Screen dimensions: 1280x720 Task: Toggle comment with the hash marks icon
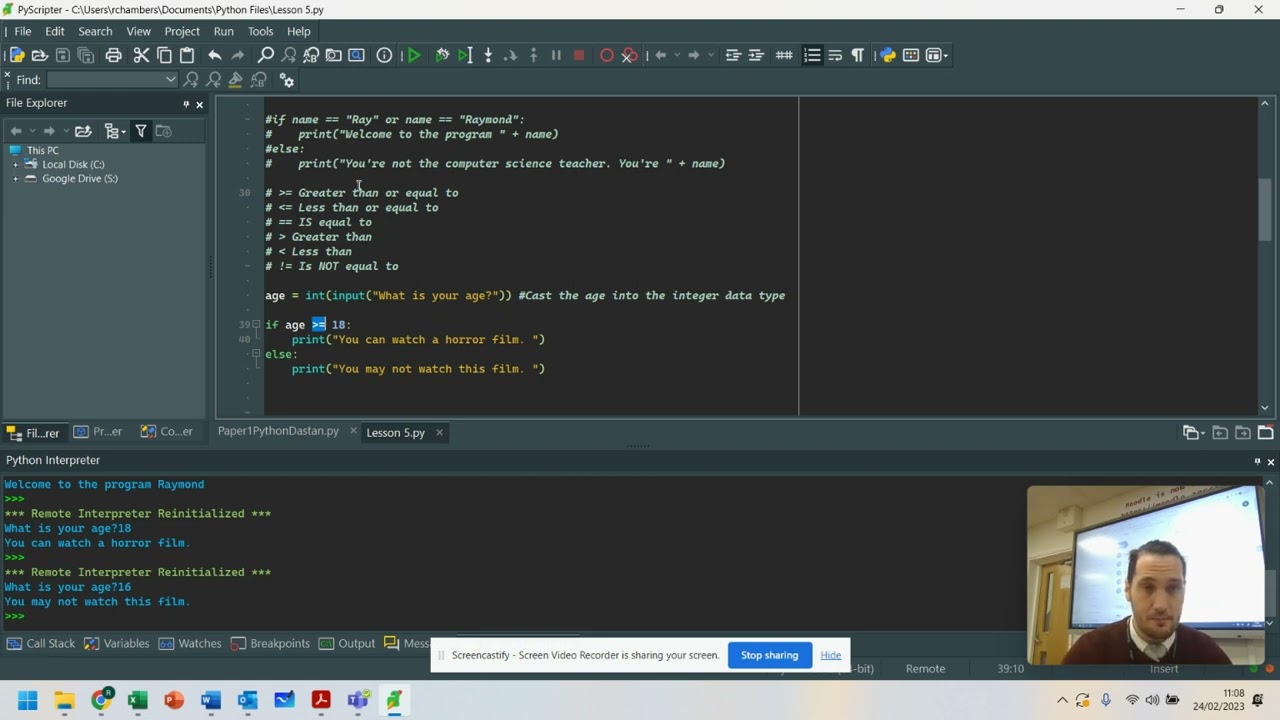(784, 55)
